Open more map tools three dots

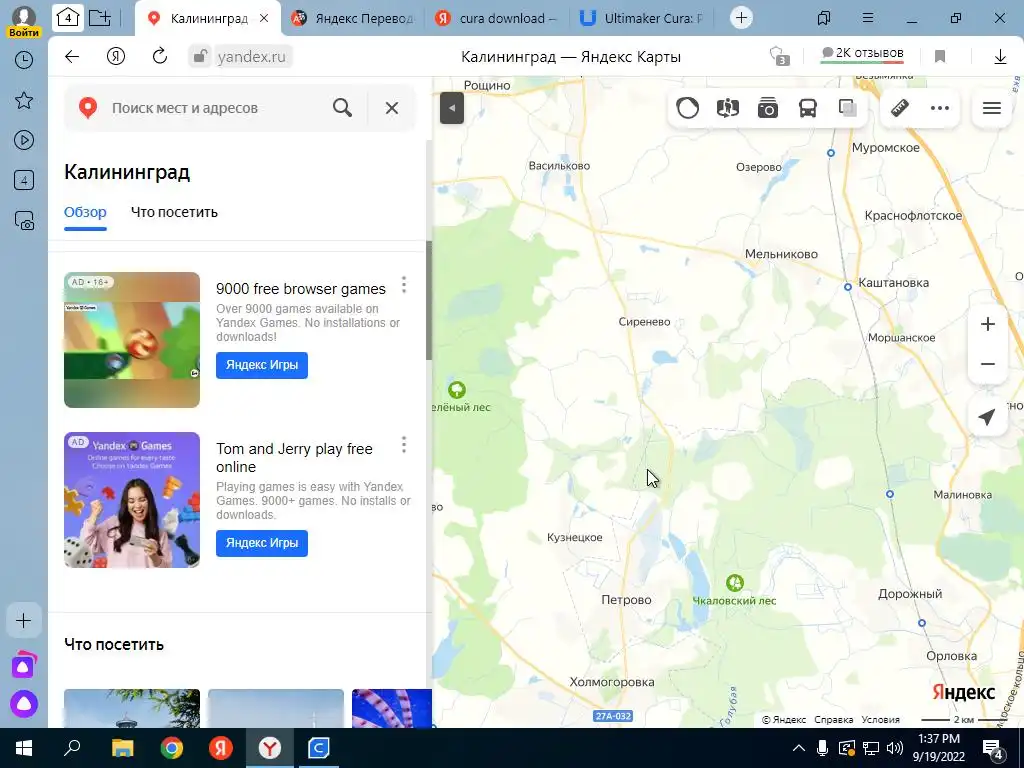940,108
